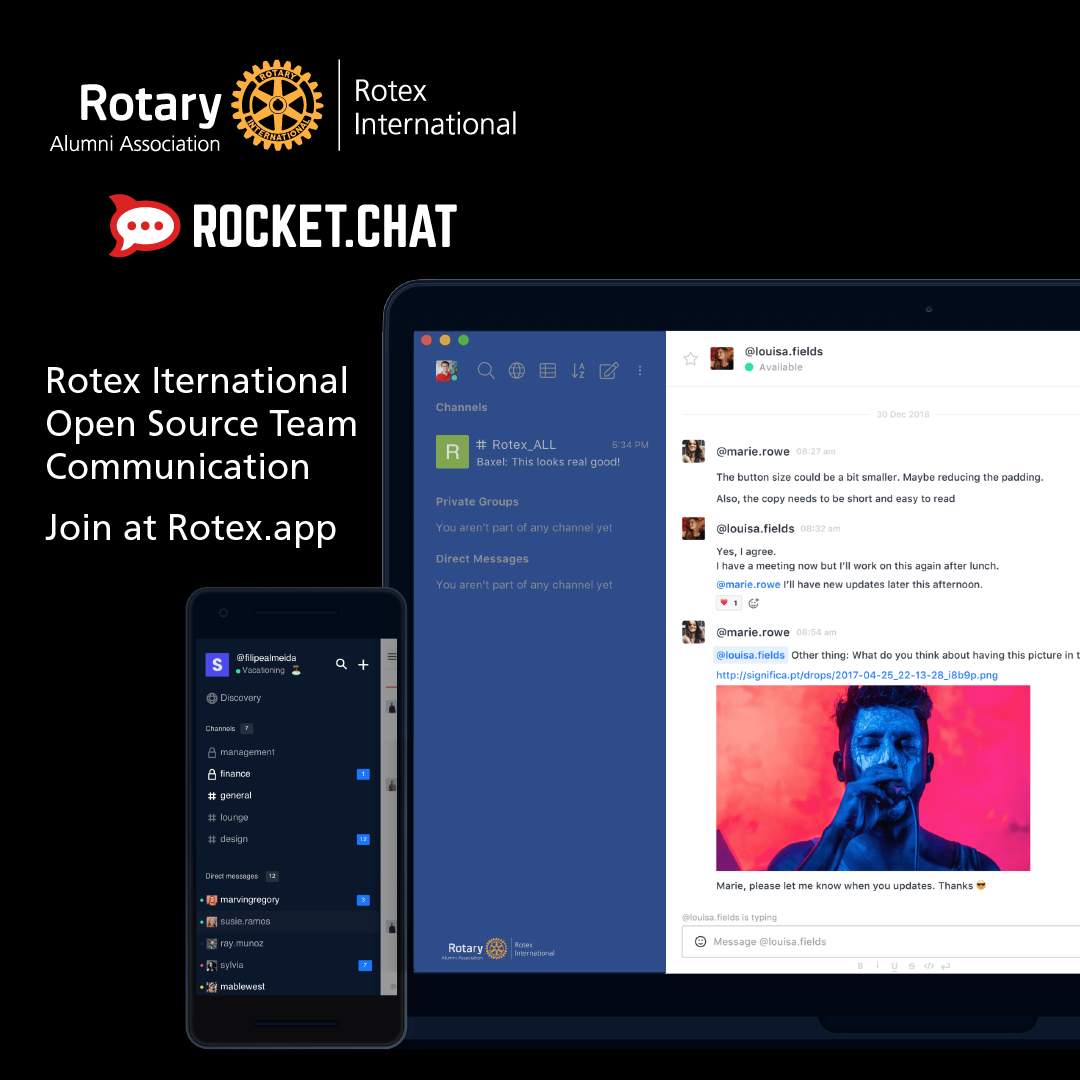Open the blue-faced man image preview
This screenshot has height=1080, width=1080.
tap(873, 778)
